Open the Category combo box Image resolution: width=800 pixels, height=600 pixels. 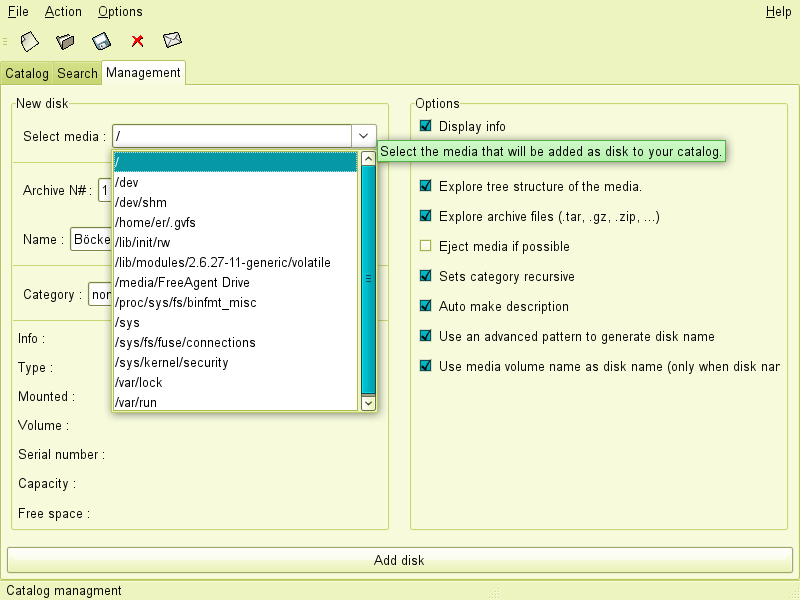click(x=101, y=294)
